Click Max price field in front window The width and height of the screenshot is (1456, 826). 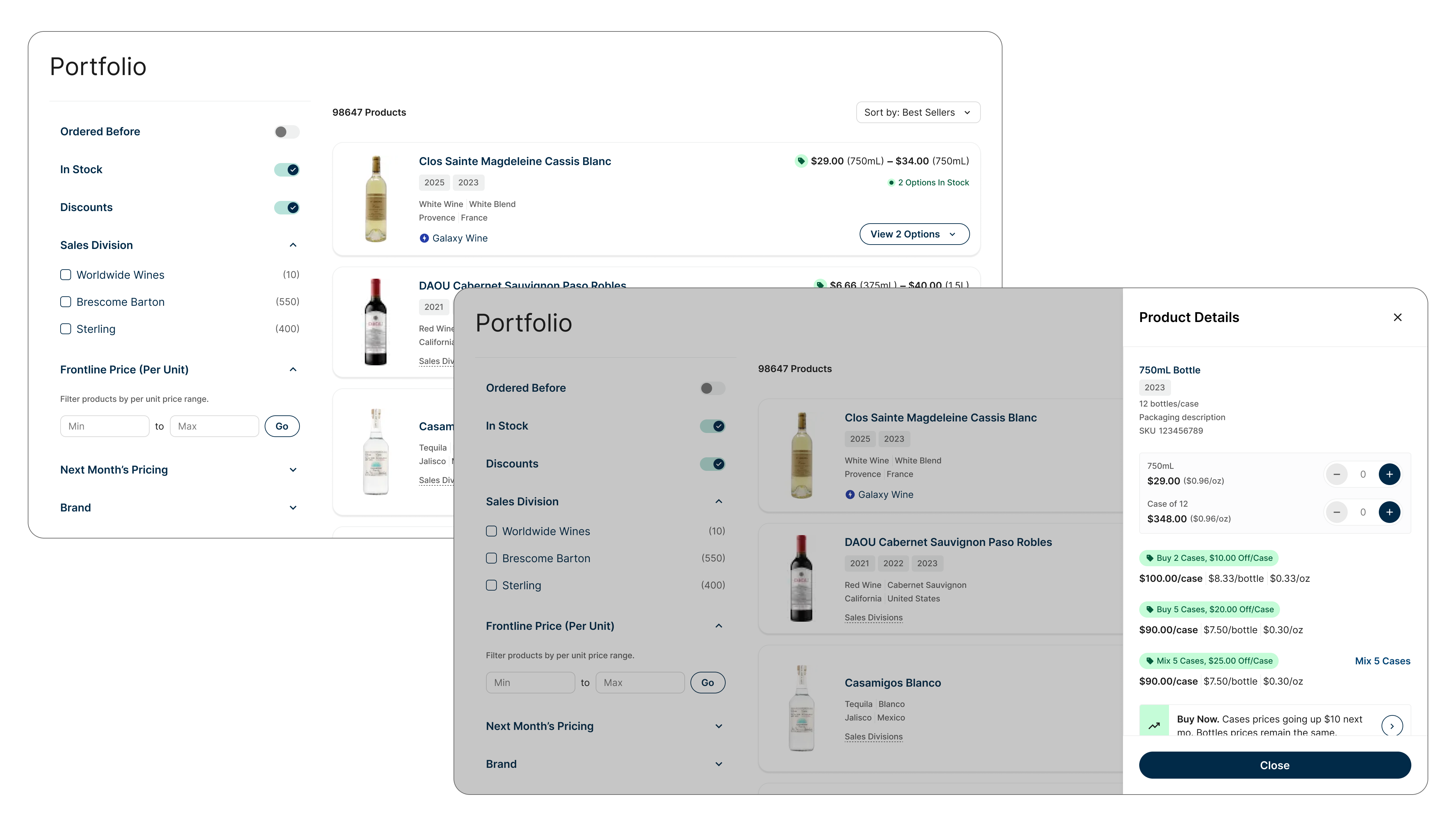(640, 683)
